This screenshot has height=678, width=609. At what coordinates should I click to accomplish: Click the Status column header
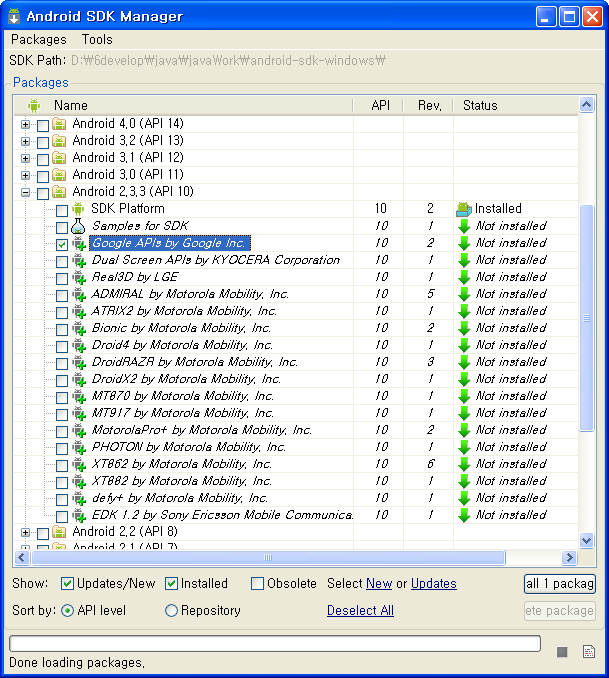516,105
